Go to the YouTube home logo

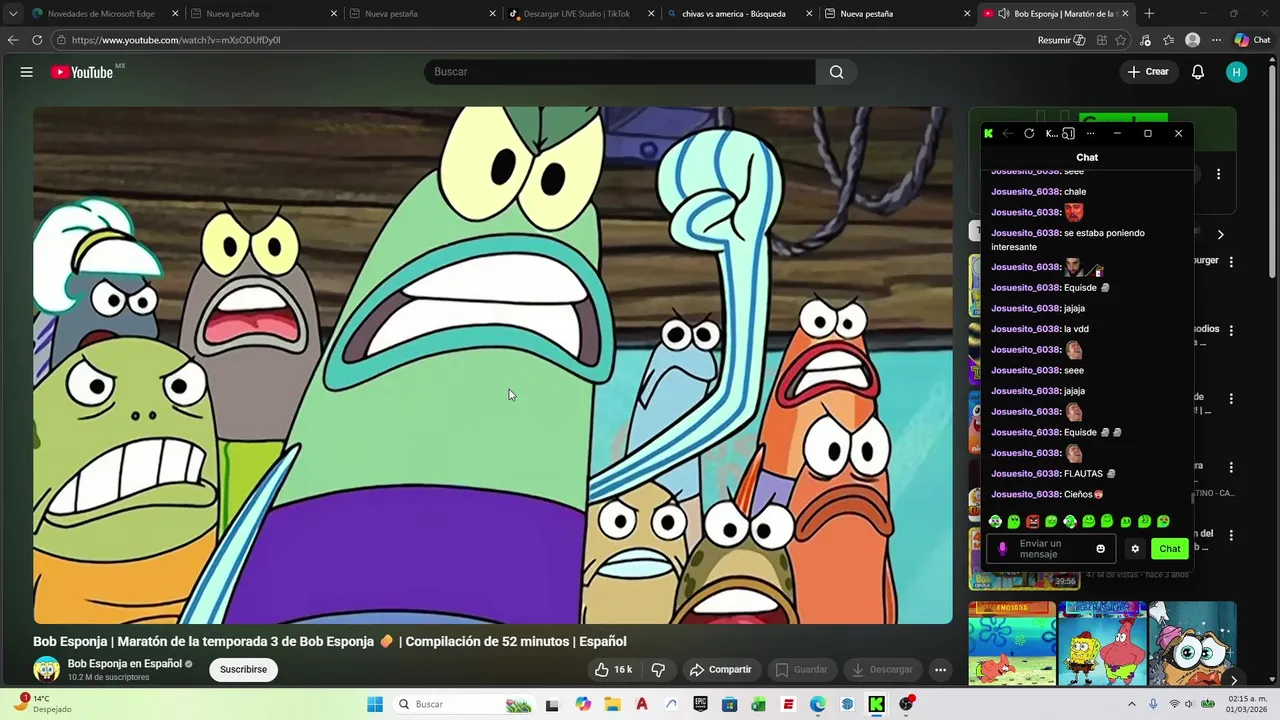coord(82,72)
